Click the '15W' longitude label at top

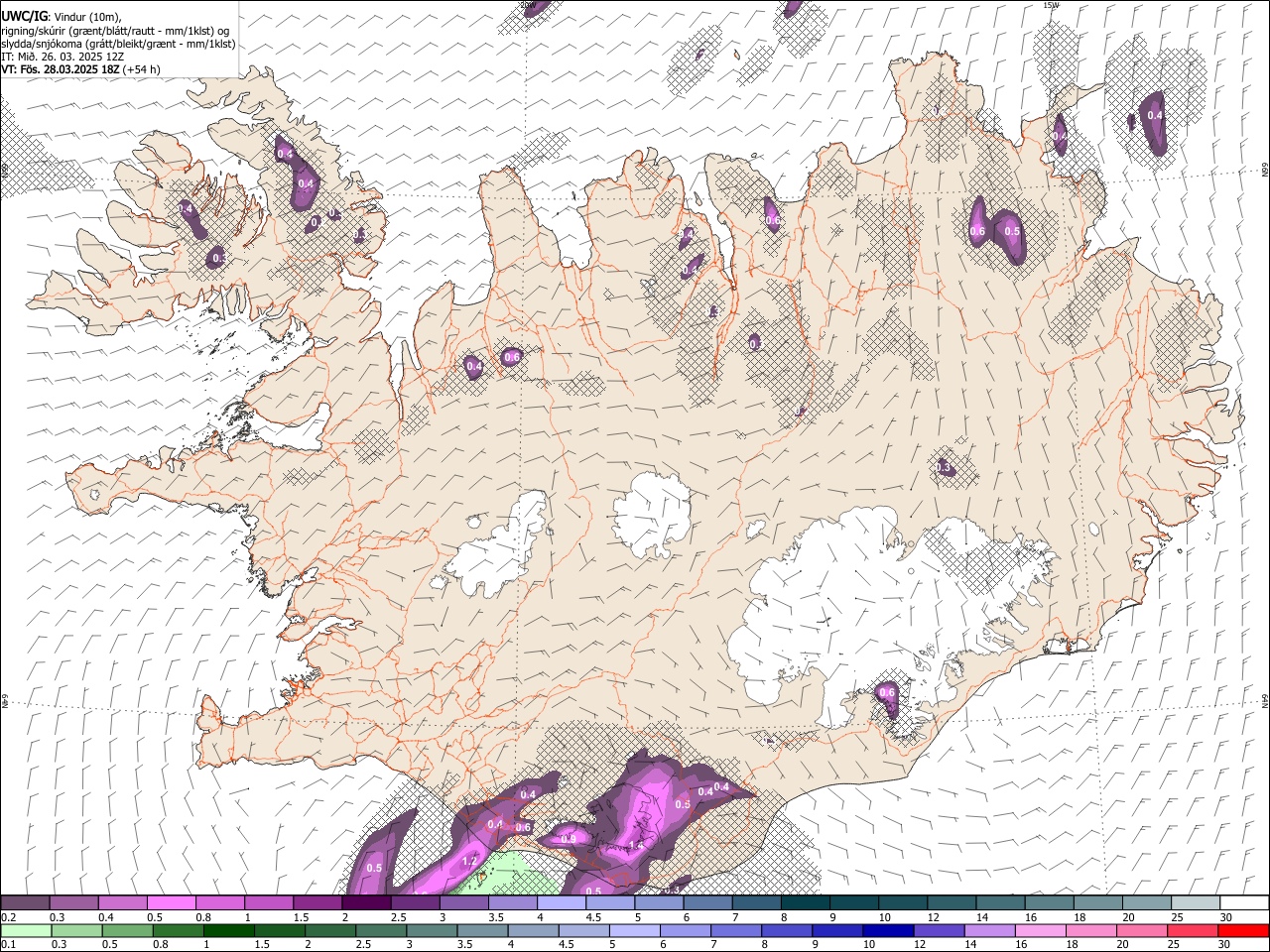[x=1051, y=5]
